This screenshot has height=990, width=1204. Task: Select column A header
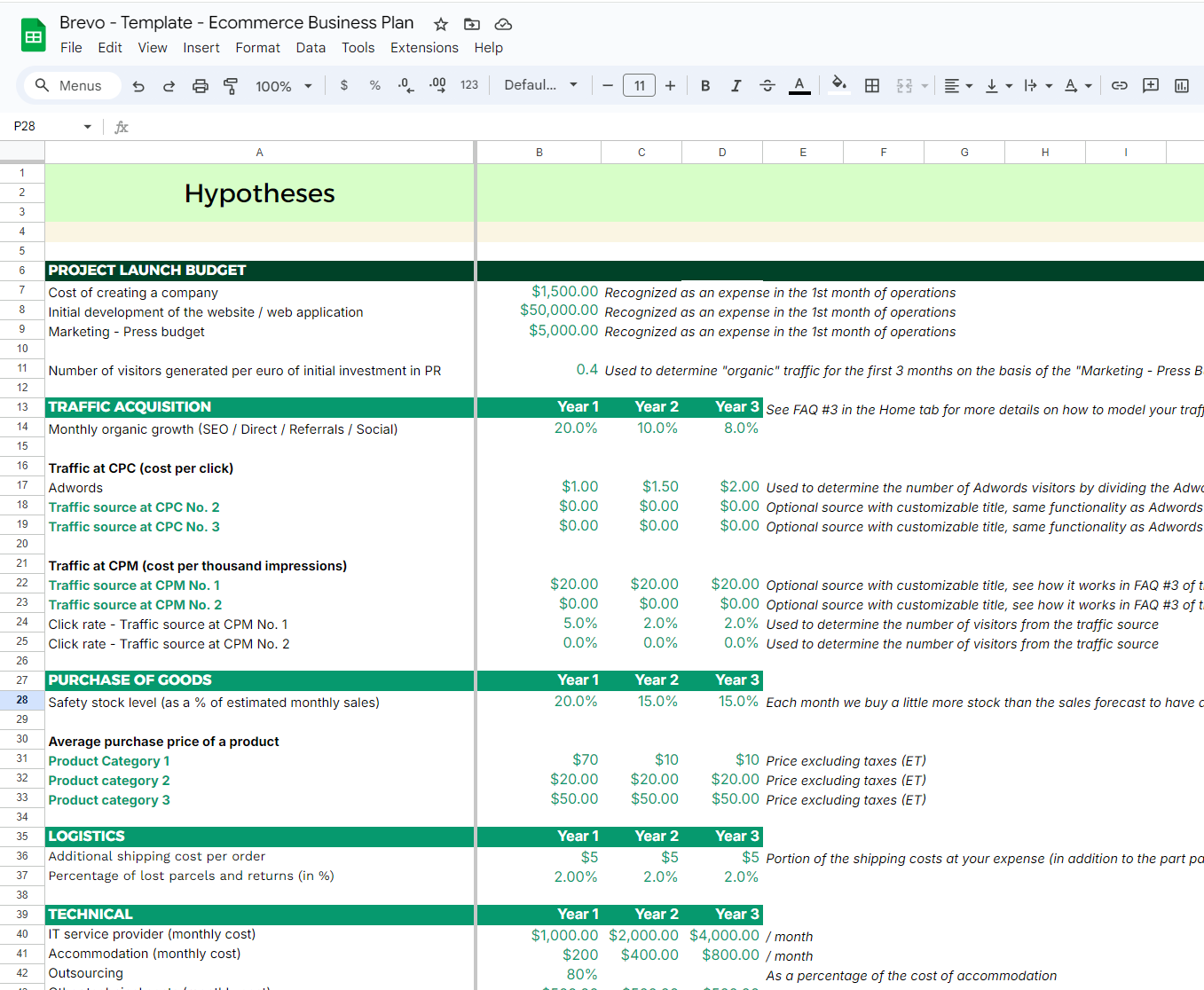[260, 153]
